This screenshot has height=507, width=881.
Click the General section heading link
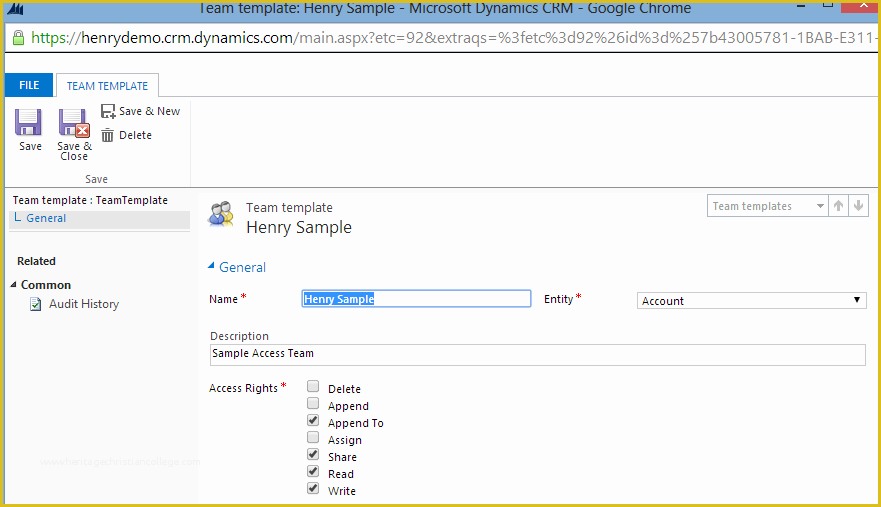pos(242,268)
